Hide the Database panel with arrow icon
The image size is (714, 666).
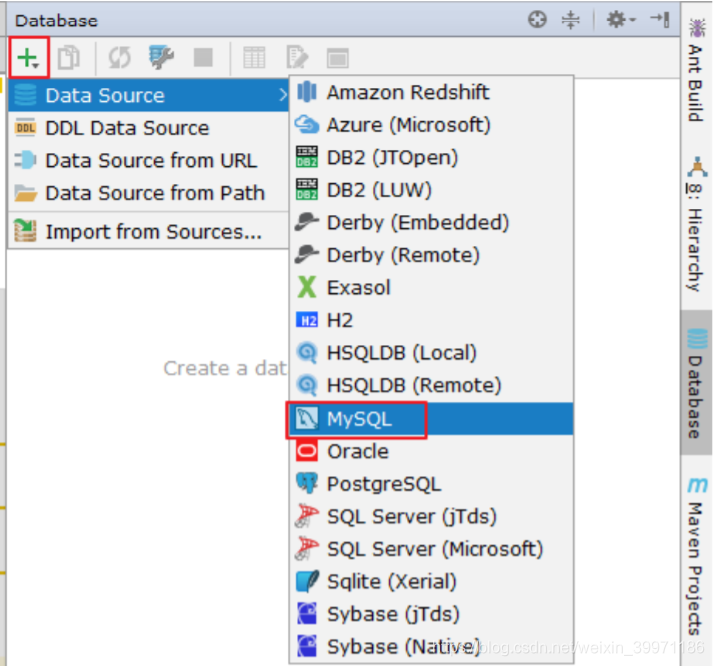click(660, 20)
